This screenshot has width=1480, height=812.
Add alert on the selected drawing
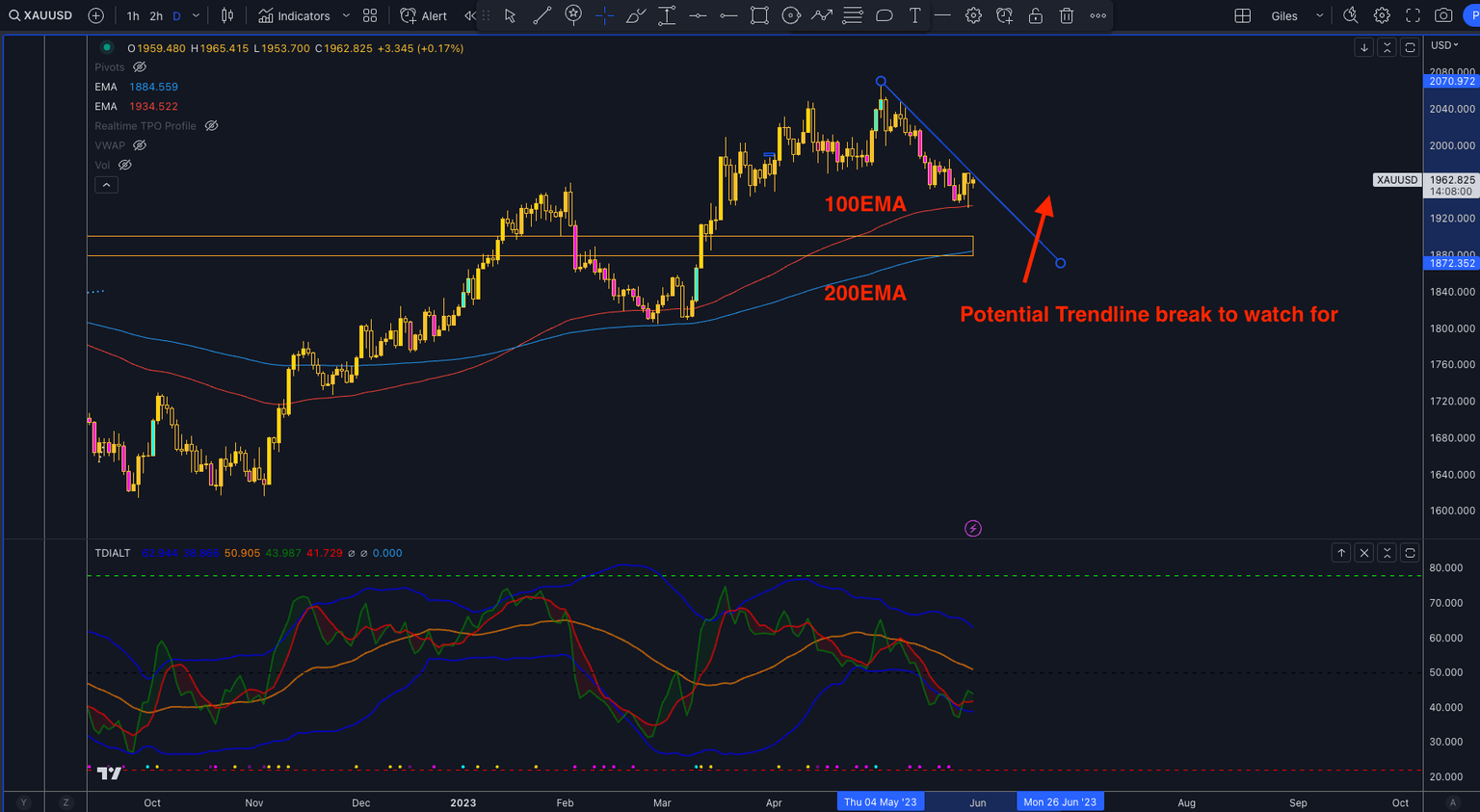[1004, 15]
